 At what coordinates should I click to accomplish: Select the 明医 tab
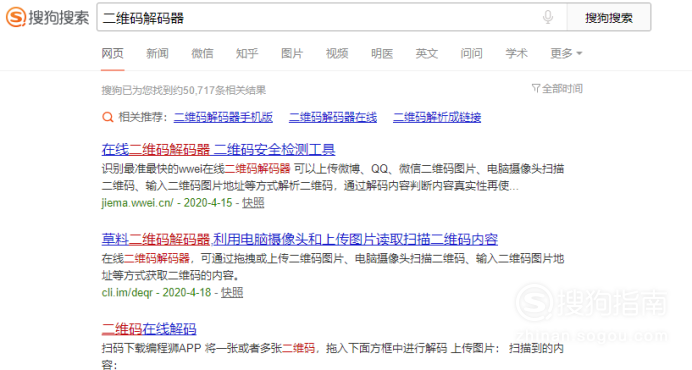[x=382, y=53]
